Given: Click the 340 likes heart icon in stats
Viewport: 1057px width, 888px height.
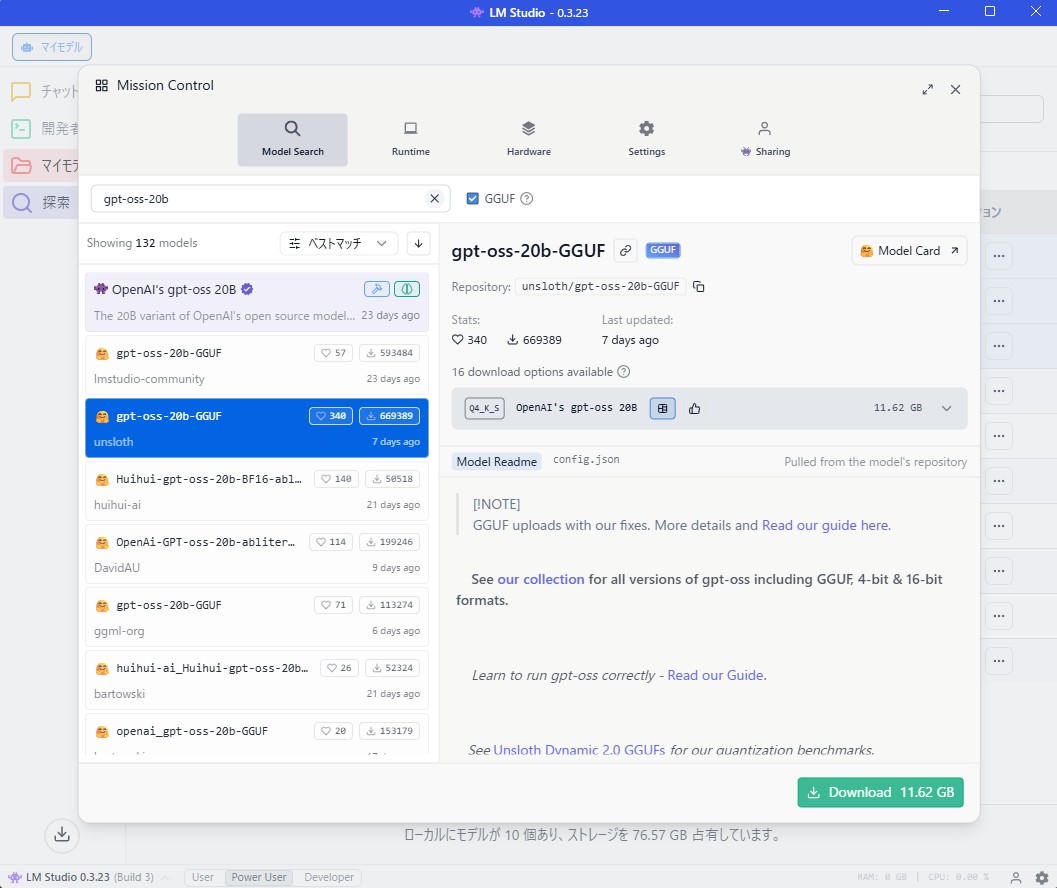Looking at the screenshot, I should (458, 340).
